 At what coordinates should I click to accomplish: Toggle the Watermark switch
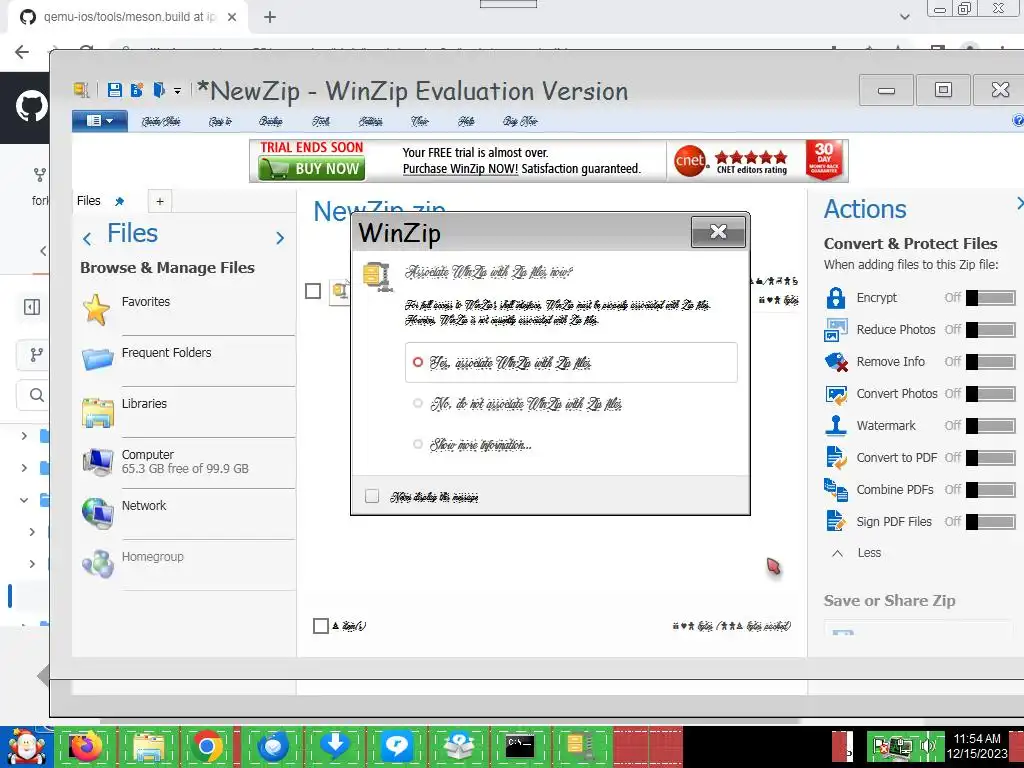tap(991, 426)
